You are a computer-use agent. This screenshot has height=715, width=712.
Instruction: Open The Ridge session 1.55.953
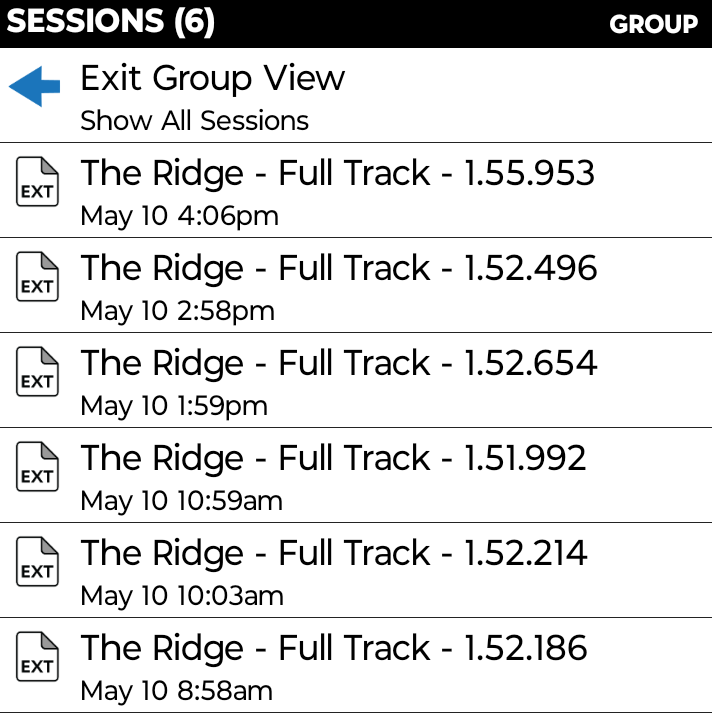356,190
